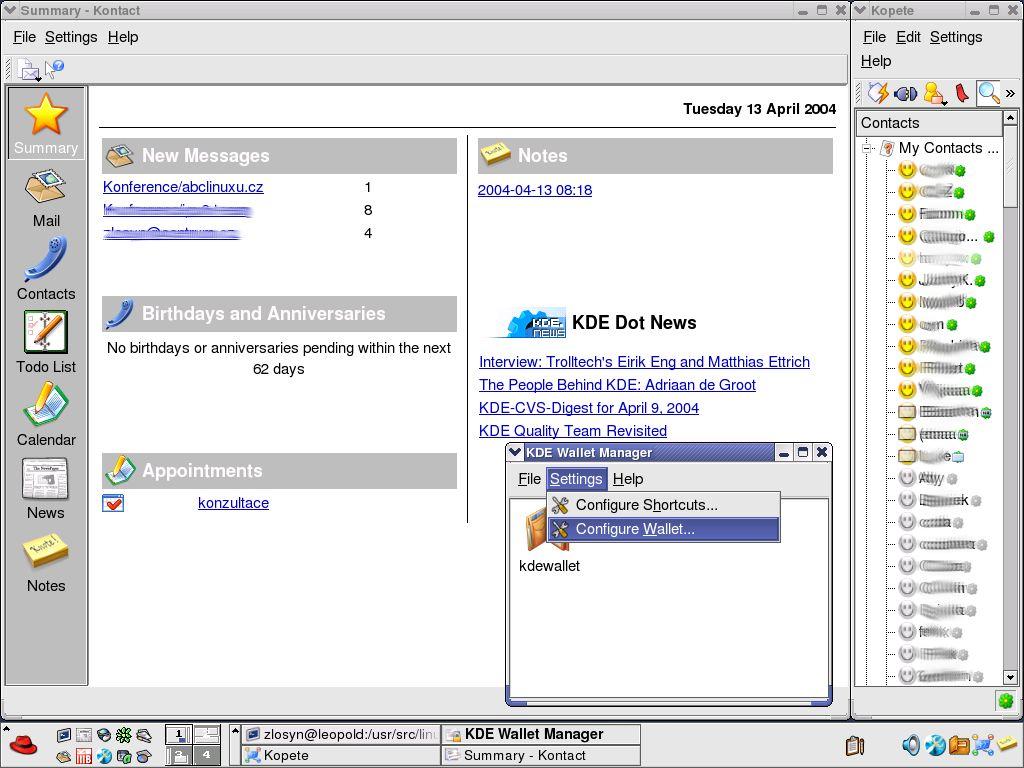Switch to KDE Wallet Manager taskbar button
1024x768 pixels.
541,735
